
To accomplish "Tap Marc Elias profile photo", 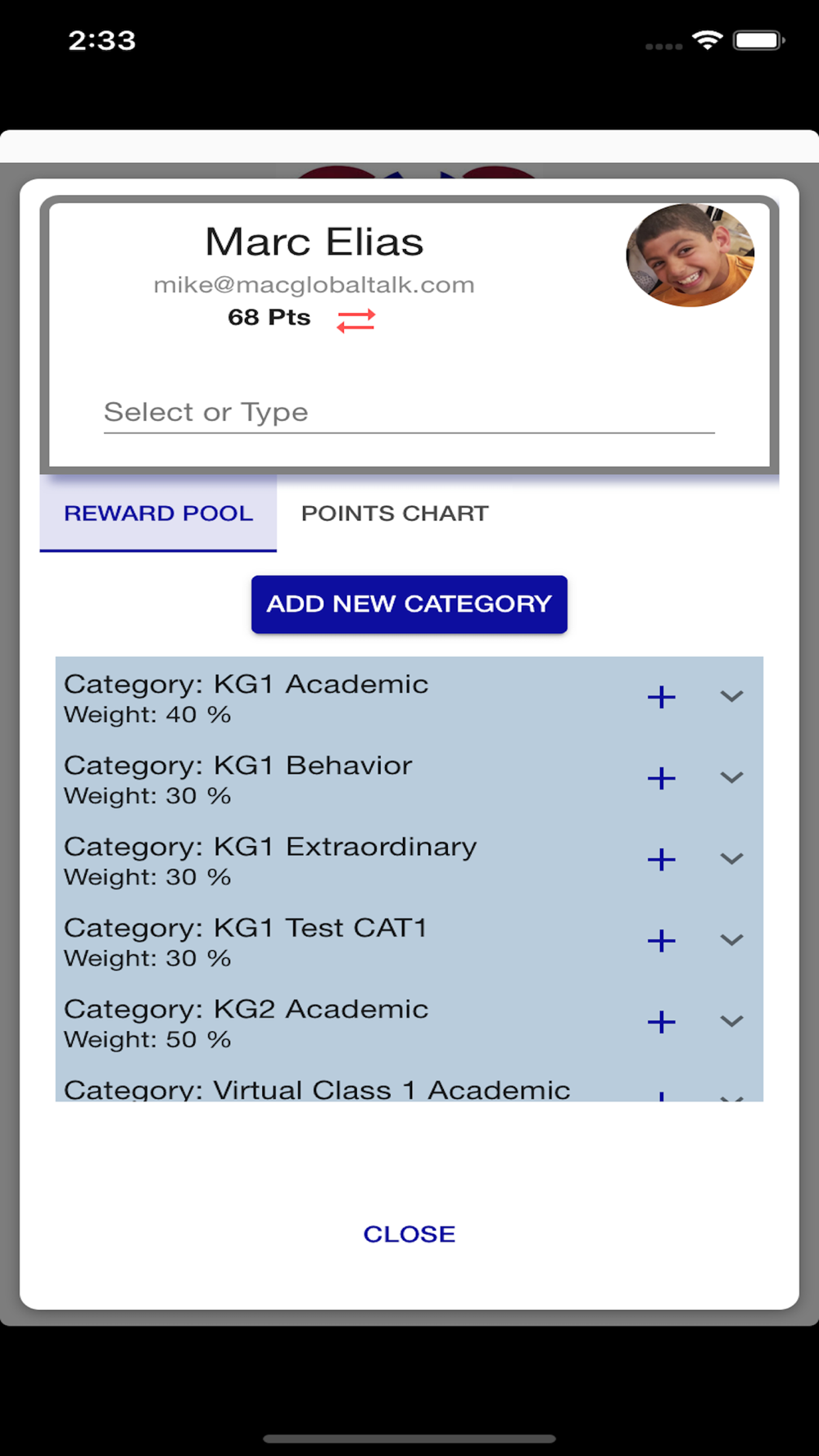I will 690,255.
